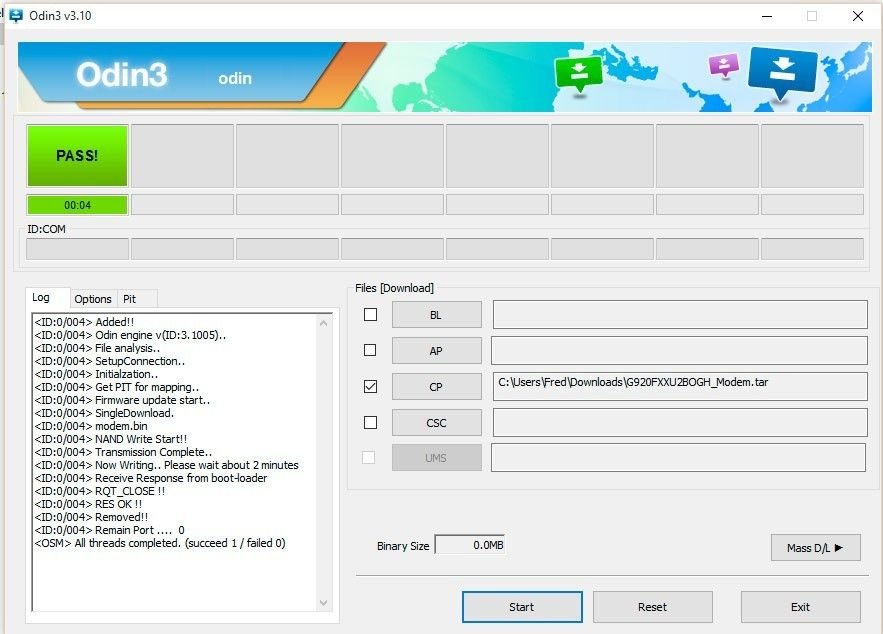883x634 pixels.
Task: Click log line 'Remain Port .... 0'
Action: (110, 529)
